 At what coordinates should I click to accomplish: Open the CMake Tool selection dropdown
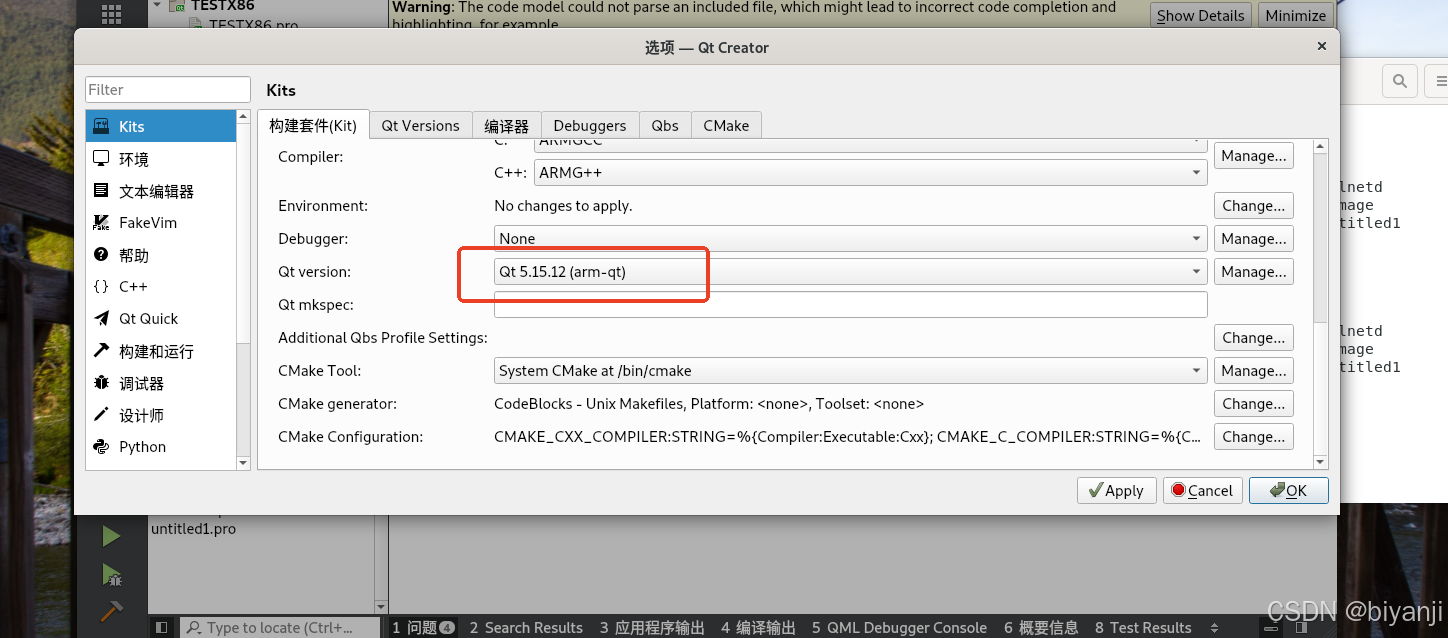coord(1196,370)
